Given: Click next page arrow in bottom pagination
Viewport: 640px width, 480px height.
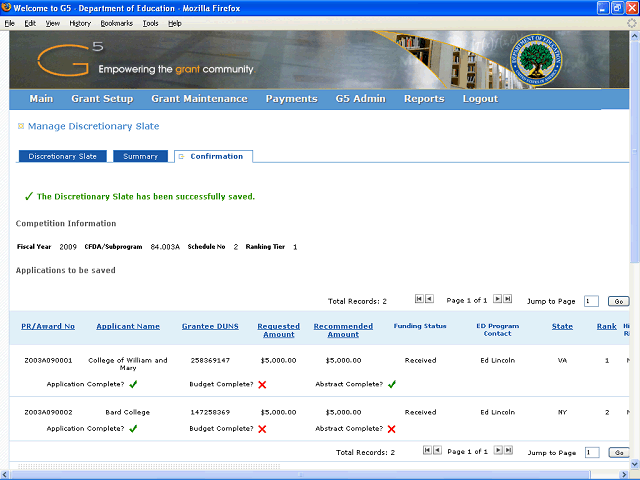Looking at the screenshot, I should [x=498, y=451].
